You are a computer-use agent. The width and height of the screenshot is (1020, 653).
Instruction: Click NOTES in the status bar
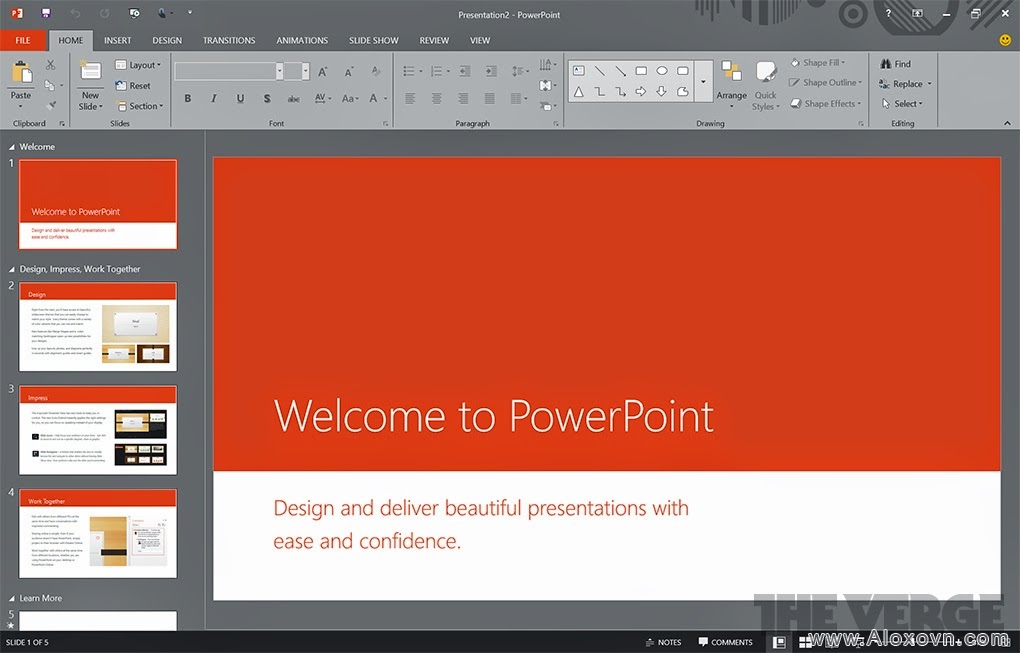pyautogui.click(x=664, y=642)
